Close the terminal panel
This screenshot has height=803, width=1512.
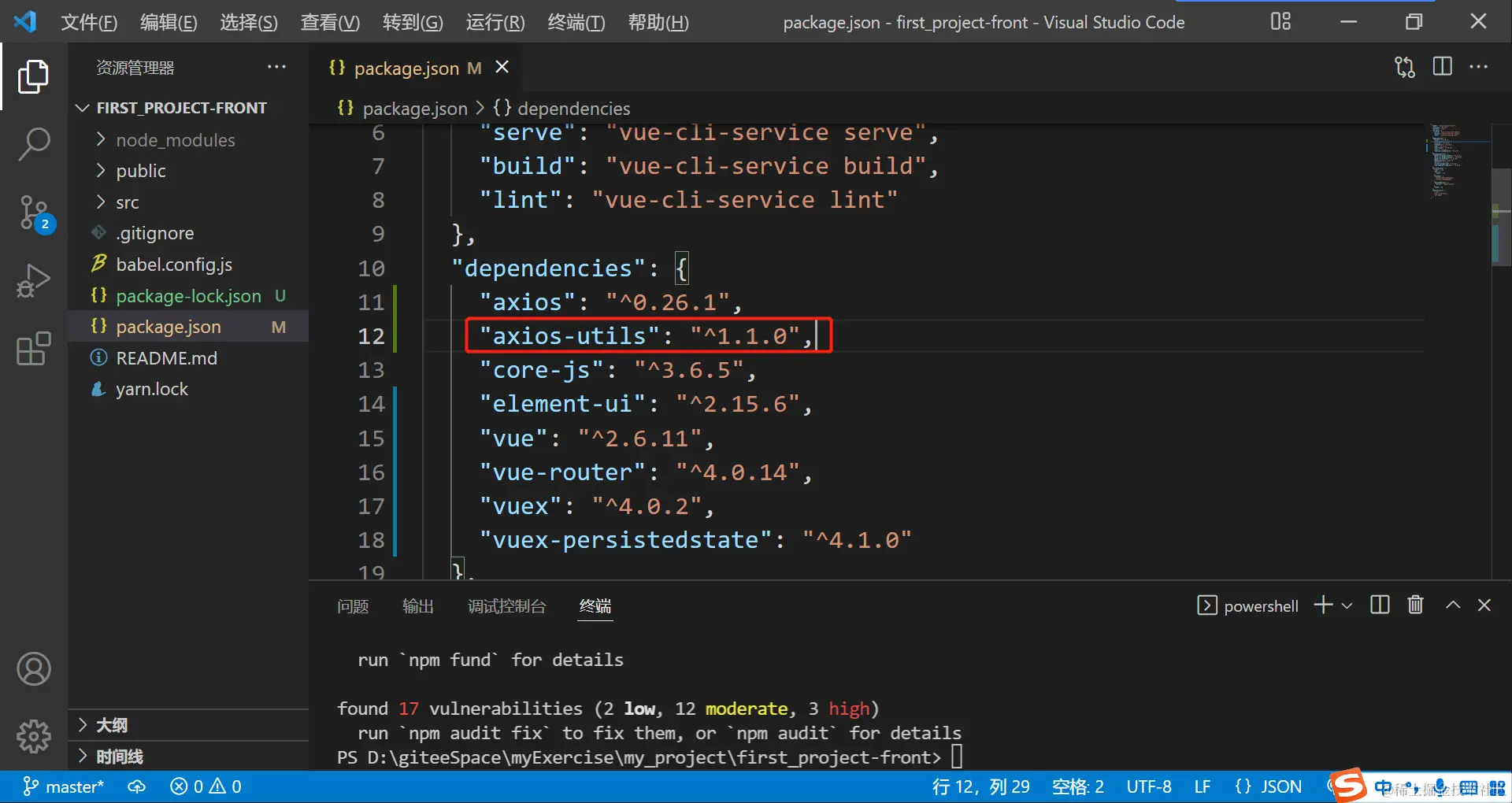pyautogui.click(x=1484, y=605)
